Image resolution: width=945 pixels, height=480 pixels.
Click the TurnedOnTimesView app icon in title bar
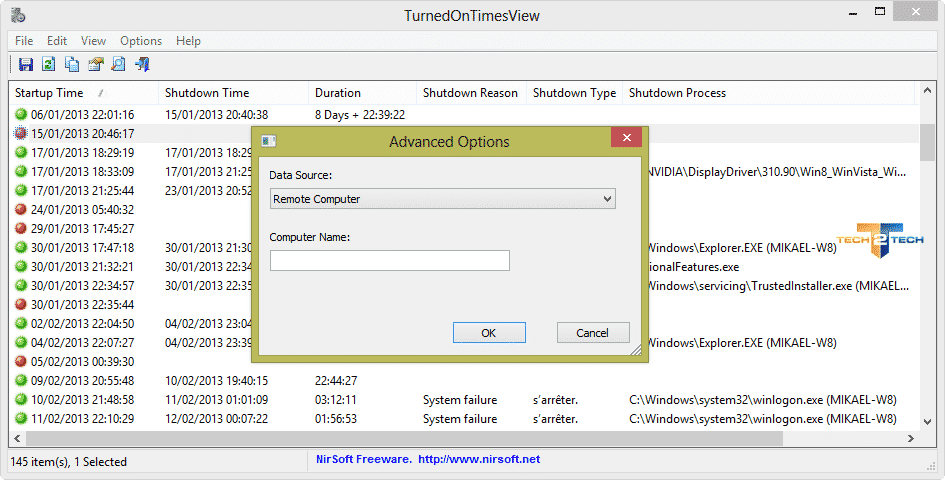pyautogui.click(x=18, y=15)
